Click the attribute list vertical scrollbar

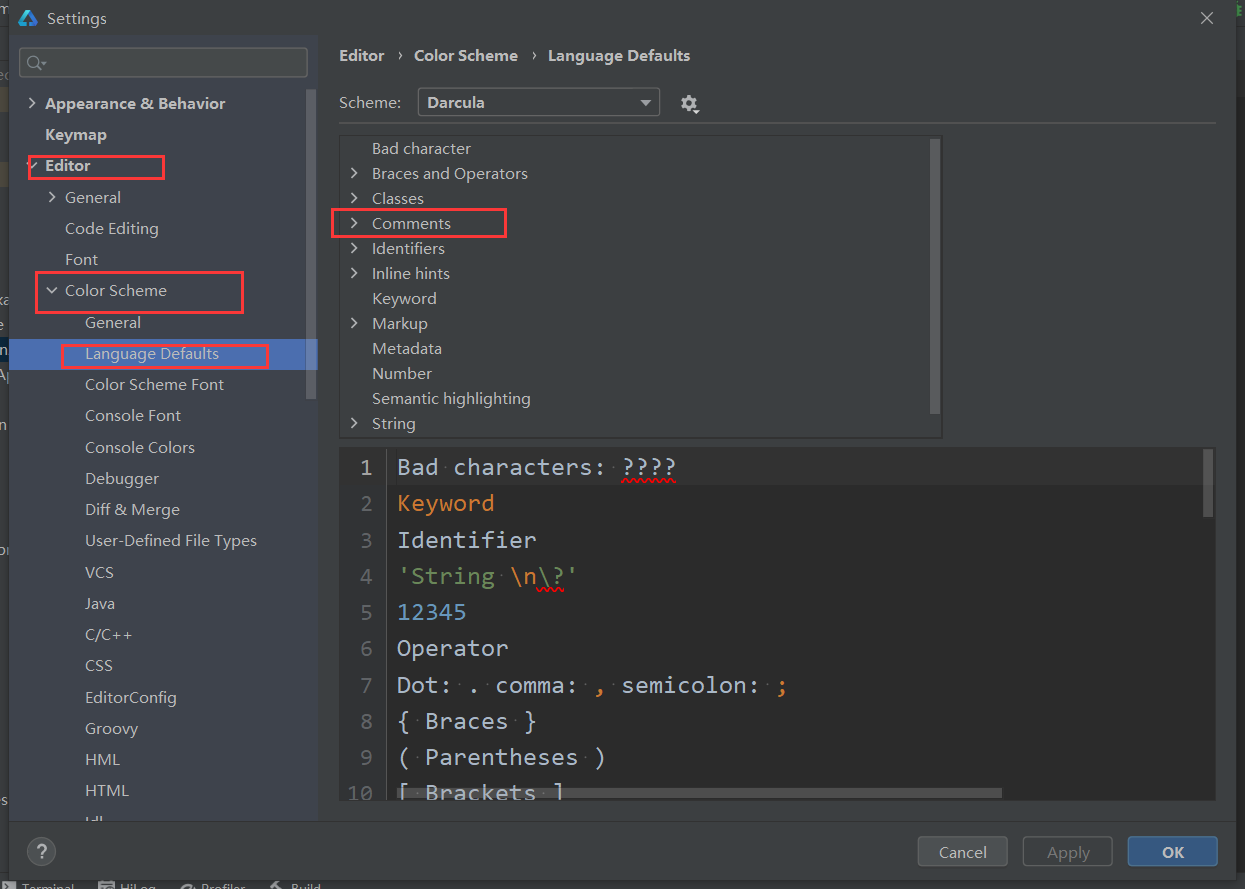click(x=935, y=276)
